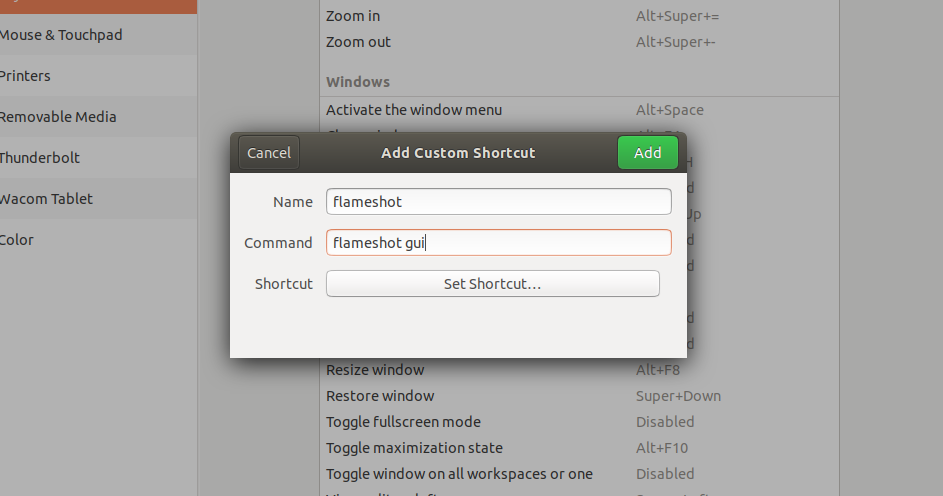Cancel the Add Custom Shortcut dialog
Viewport: 943px width, 496px height.
click(x=269, y=153)
